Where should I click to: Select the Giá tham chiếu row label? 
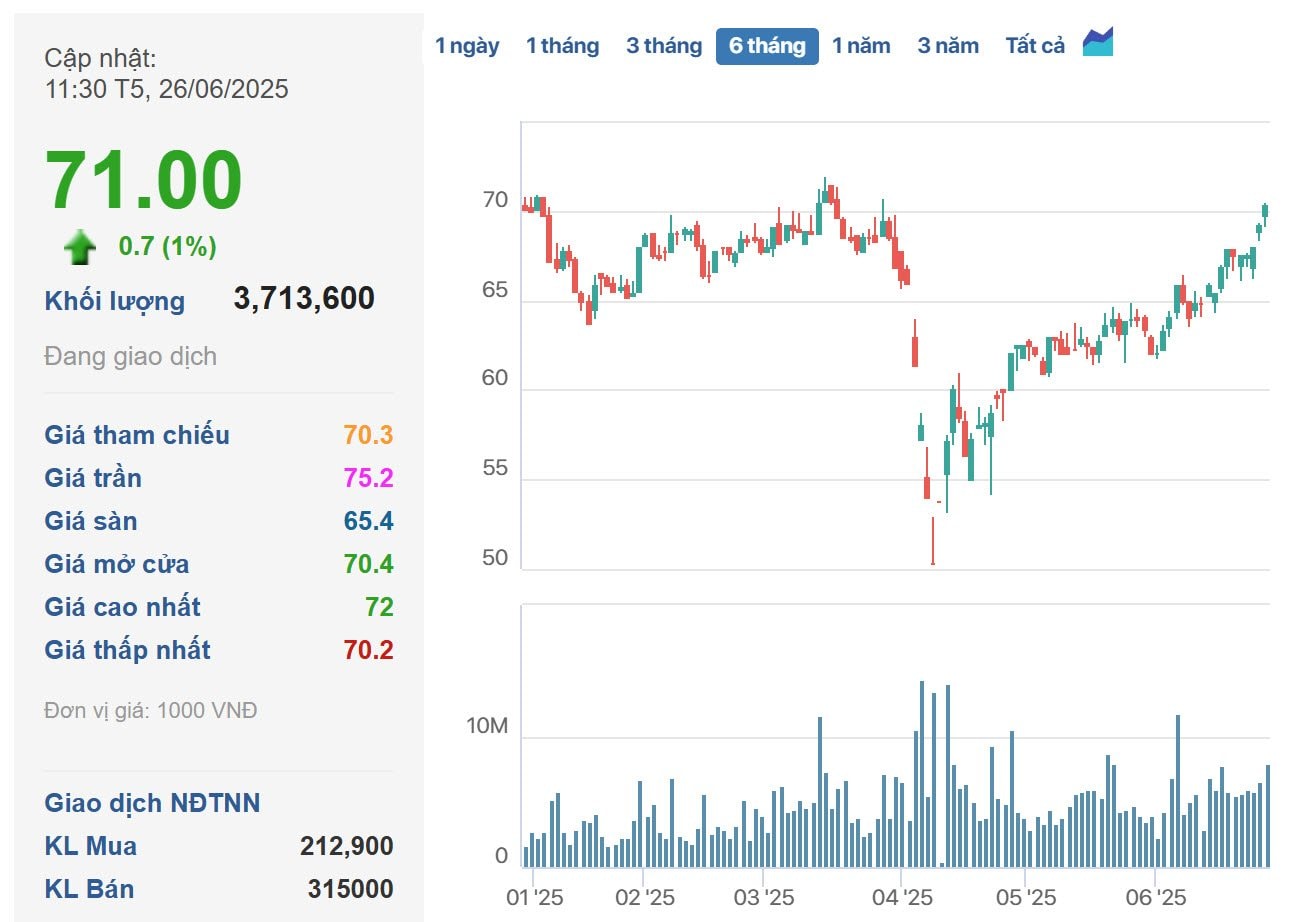click(x=137, y=435)
